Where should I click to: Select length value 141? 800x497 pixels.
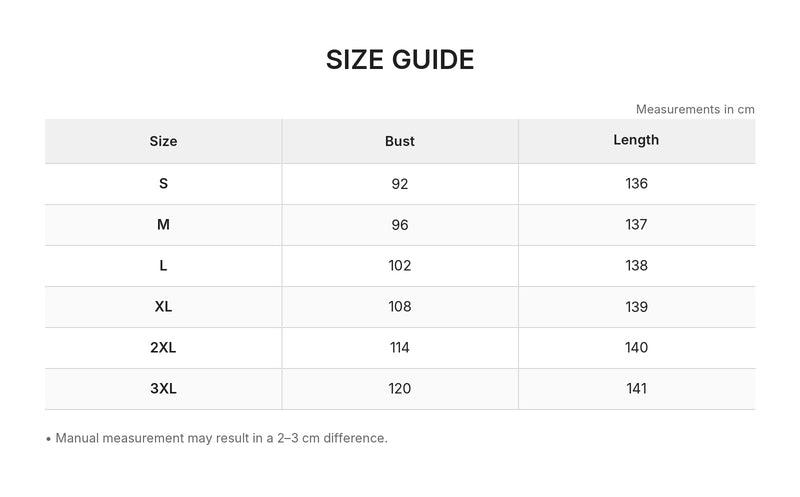tap(636, 389)
